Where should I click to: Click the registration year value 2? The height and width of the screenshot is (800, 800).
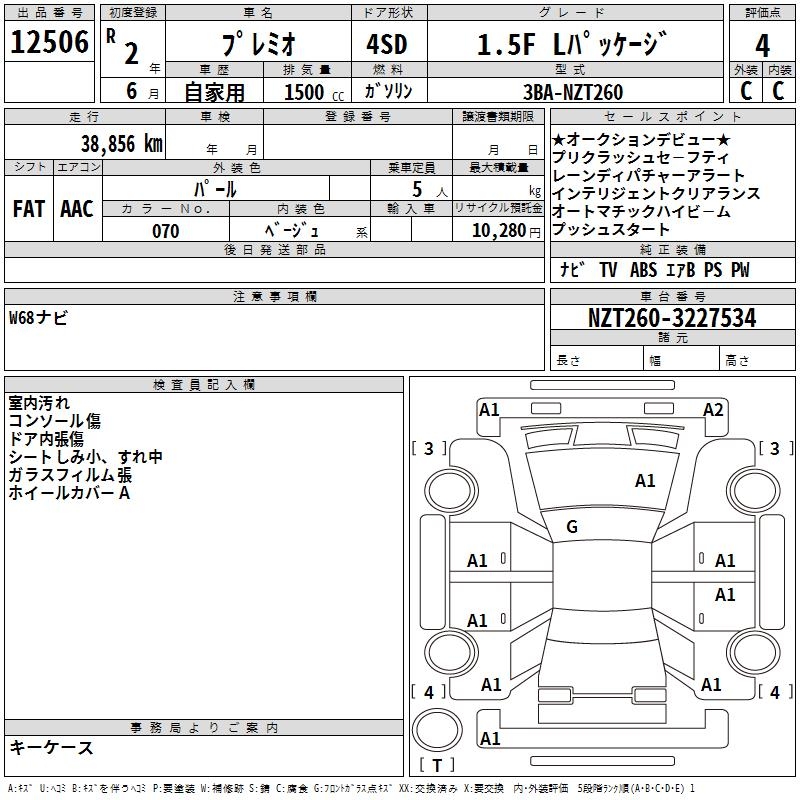point(132,54)
